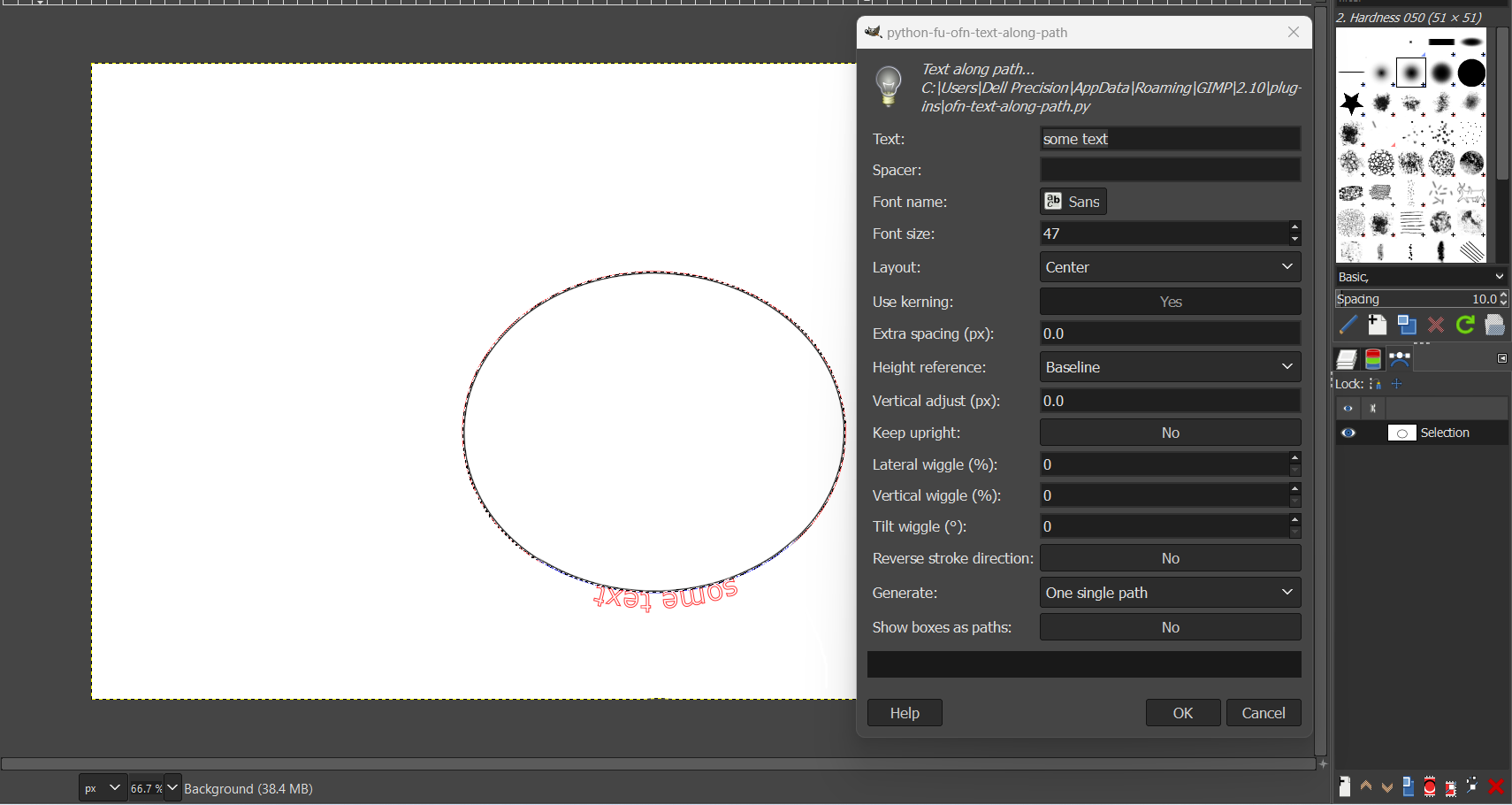
Task: Toggle Reverse stroke direction
Action: pos(1170,558)
